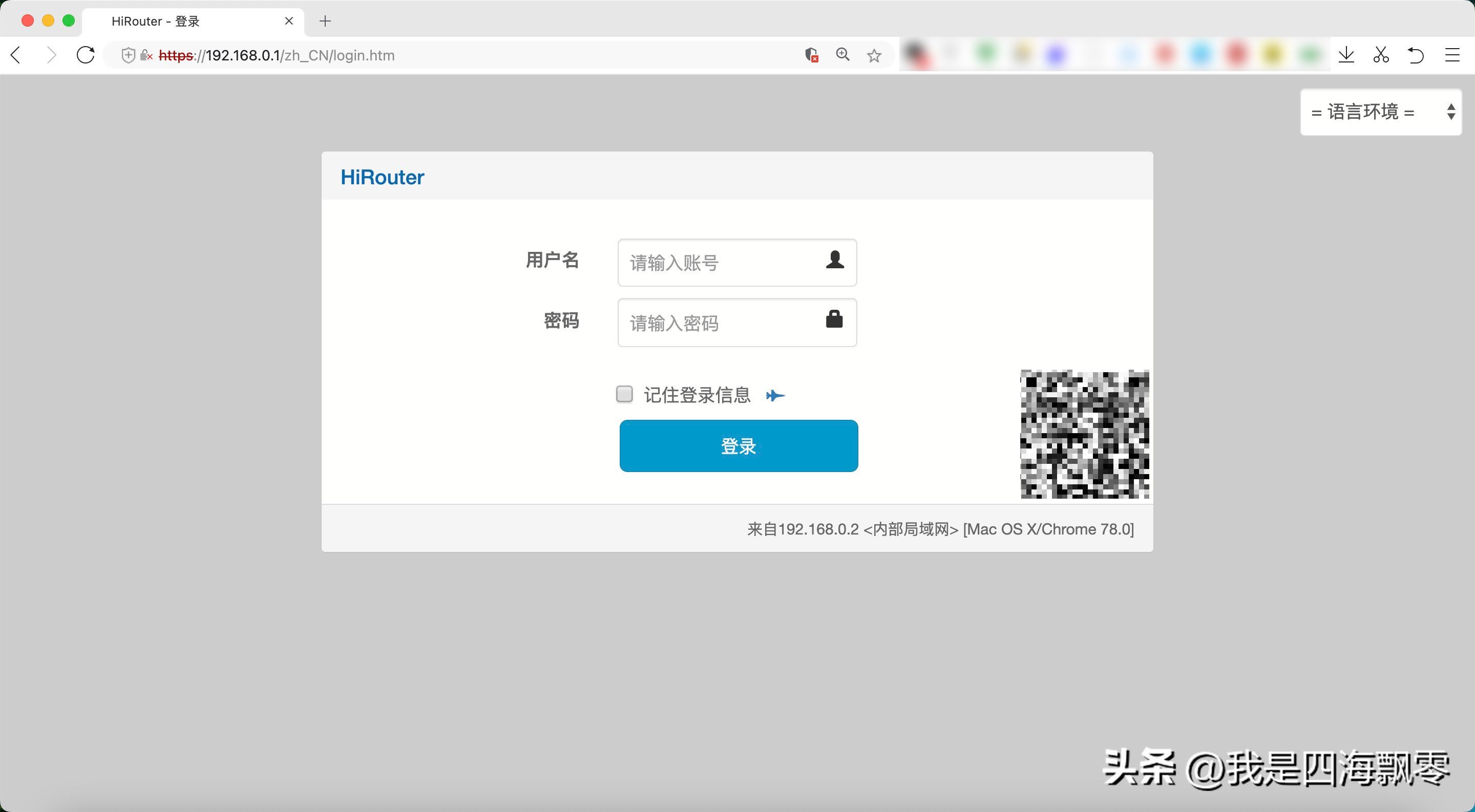
Task: Open the hamburger browser menu
Action: click(x=1452, y=55)
